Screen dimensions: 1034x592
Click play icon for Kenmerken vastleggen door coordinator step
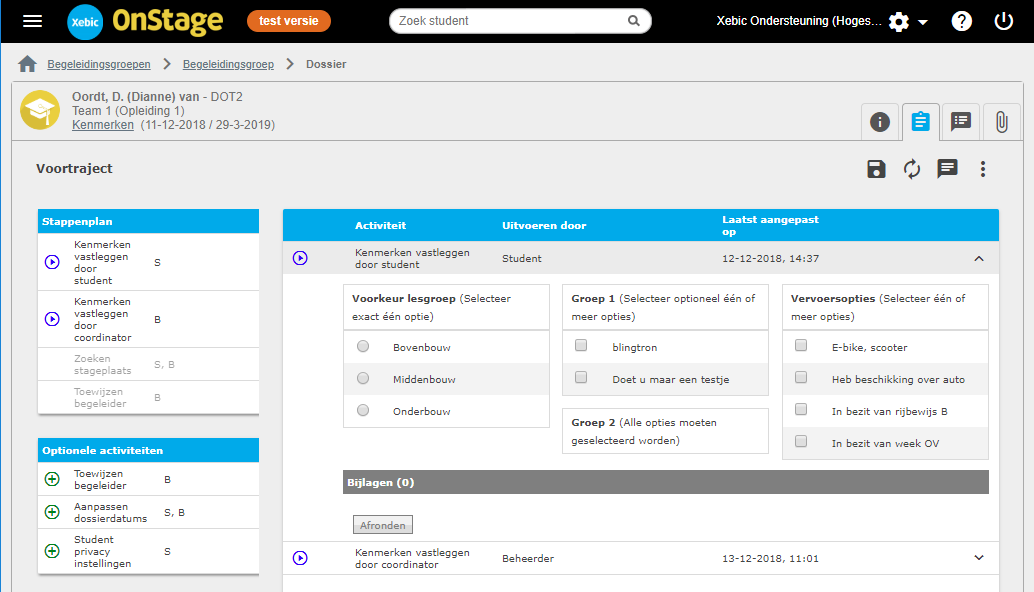pos(52,319)
